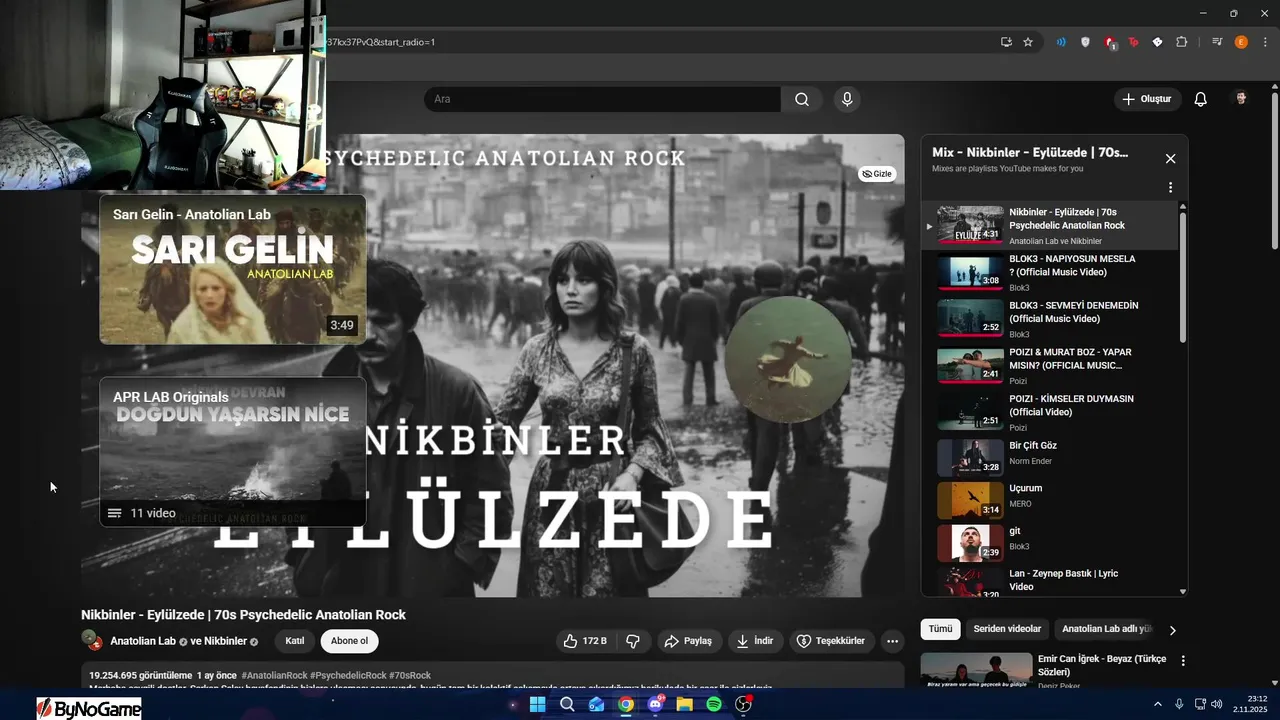Select the Anatolian Lab adlı chip

point(1107,629)
